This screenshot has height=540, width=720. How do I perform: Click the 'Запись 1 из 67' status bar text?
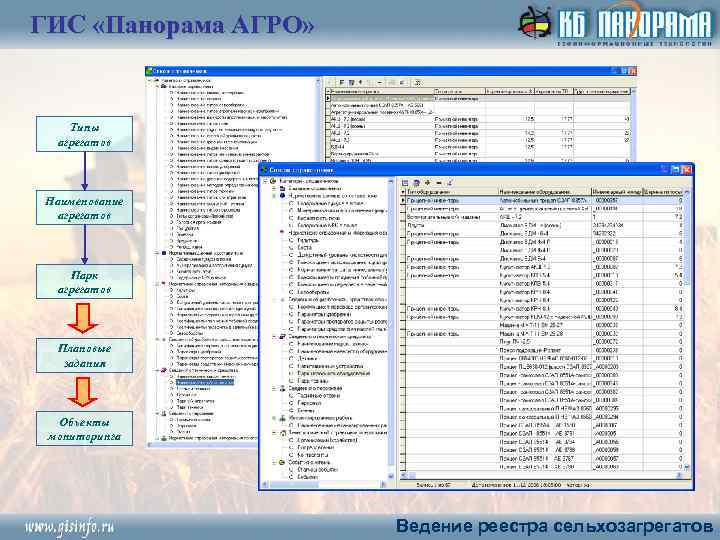click(x=433, y=485)
